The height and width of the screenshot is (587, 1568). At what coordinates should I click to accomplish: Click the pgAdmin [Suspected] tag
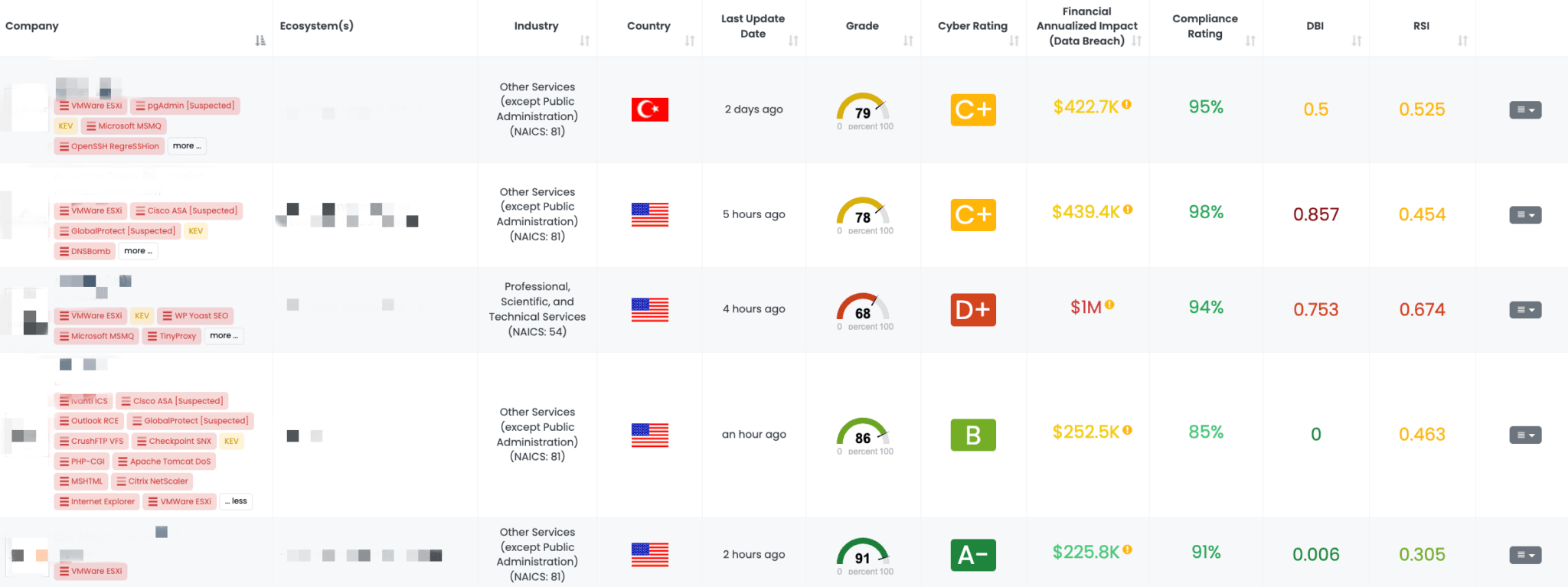coord(185,106)
